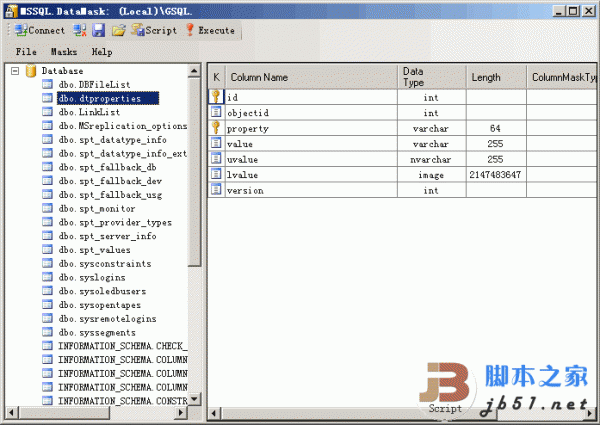Select table dbo.spt_datatype_info

[112, 140]
